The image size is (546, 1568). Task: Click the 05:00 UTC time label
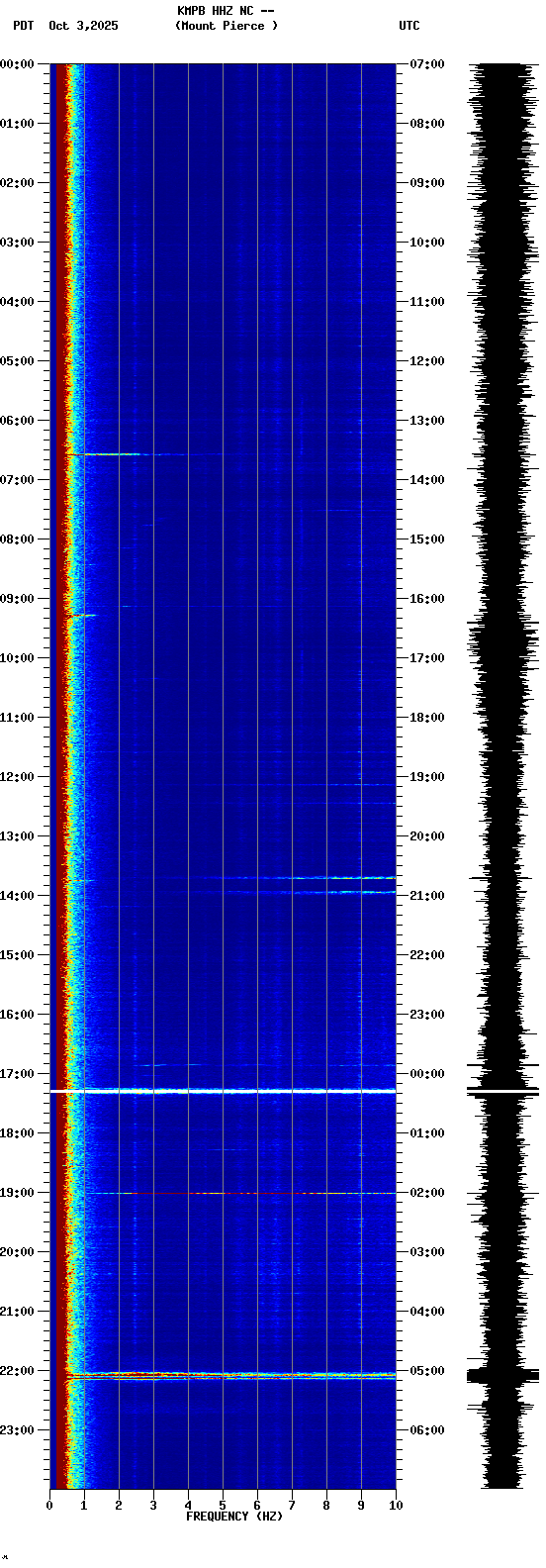tap(427, 1371)
